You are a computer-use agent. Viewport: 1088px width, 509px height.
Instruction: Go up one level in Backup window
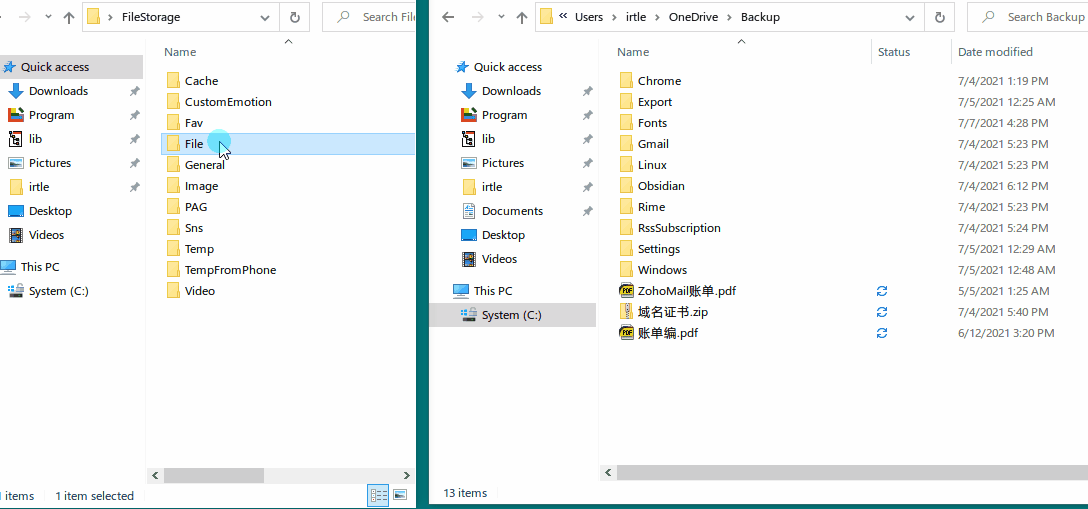click(x=521, y=17)
